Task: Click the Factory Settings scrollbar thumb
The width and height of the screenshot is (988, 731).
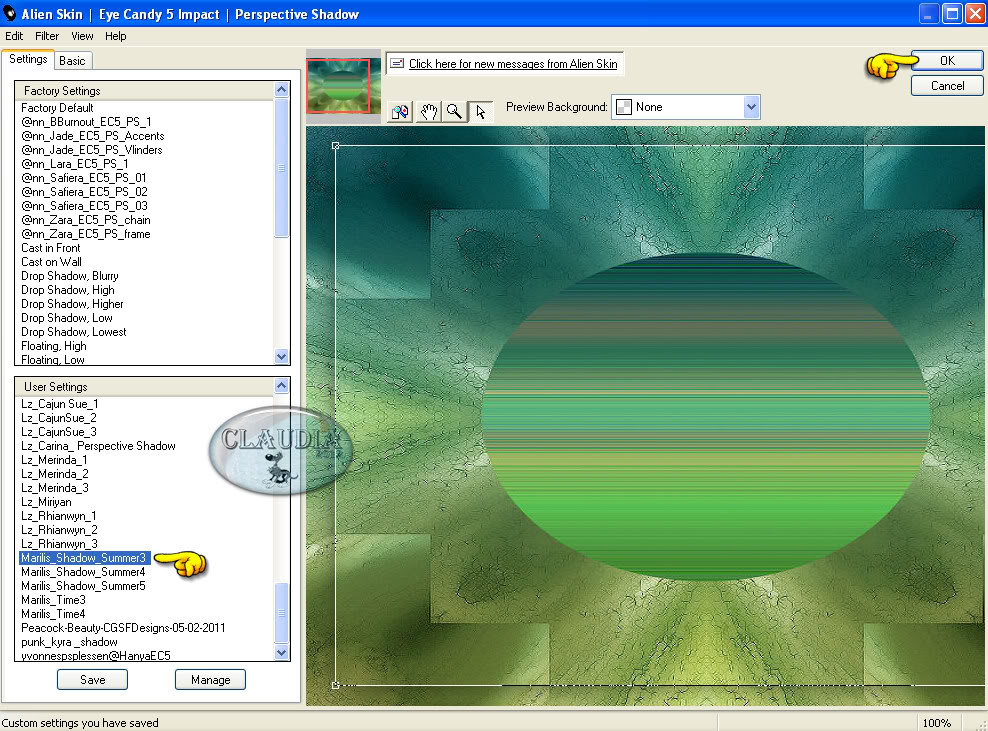Action: coord(282,168)
